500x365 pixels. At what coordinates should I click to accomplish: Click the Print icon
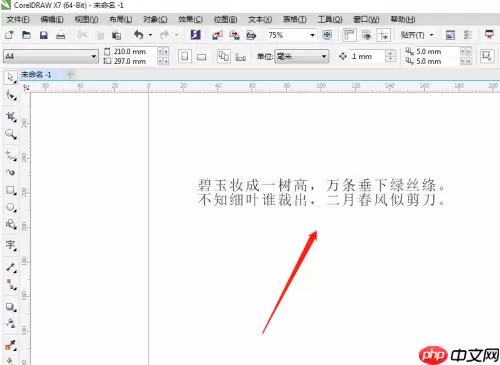point(61,35)
